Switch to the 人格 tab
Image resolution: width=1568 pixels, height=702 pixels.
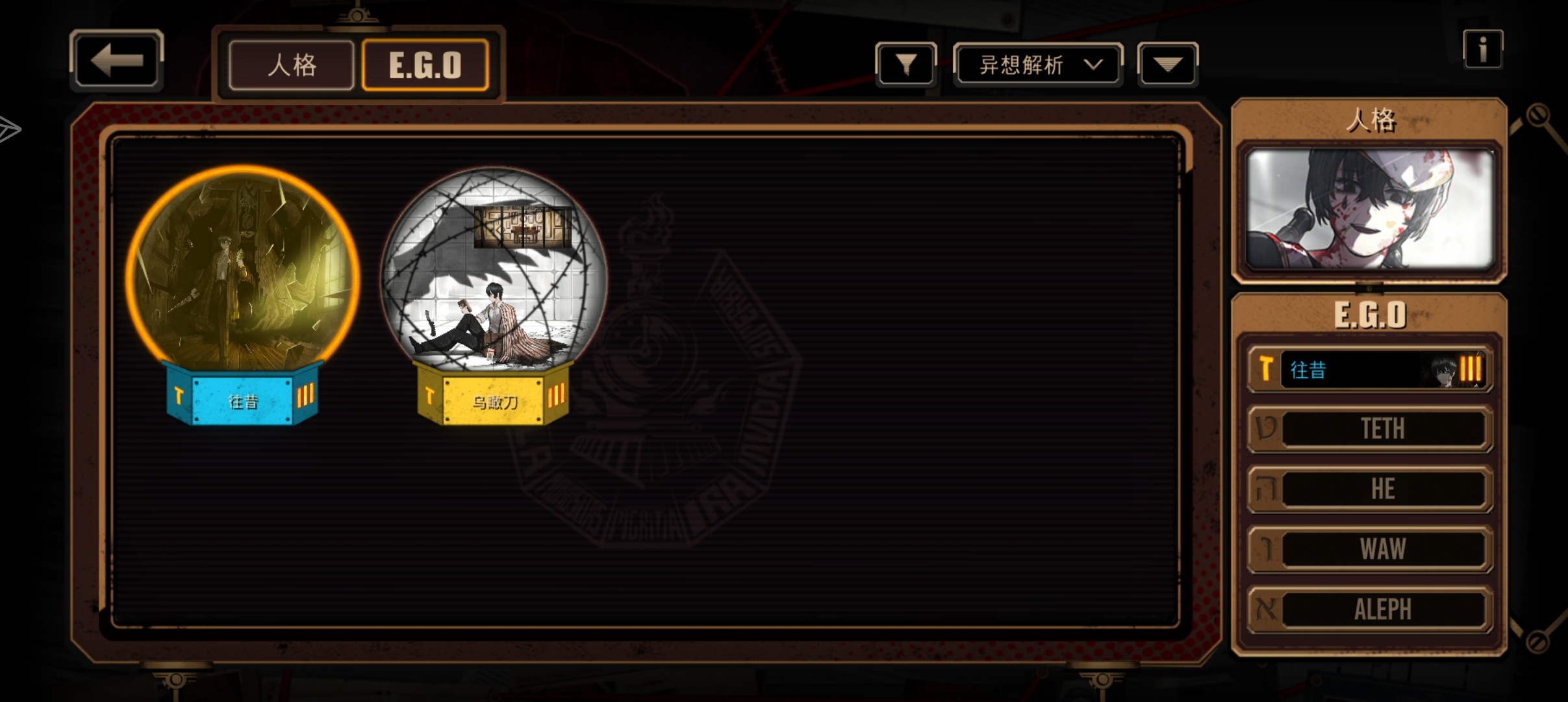pyautogui.click(x=292, y=65)
